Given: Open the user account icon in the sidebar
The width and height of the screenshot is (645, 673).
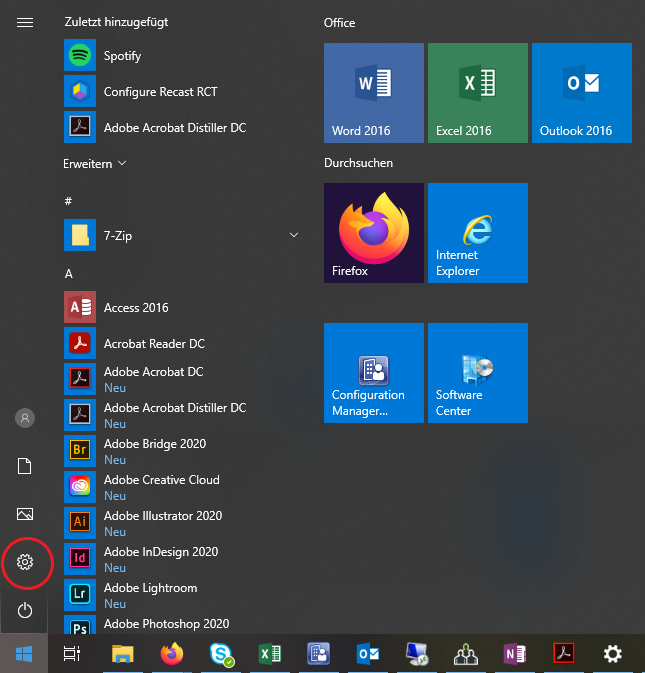Looking at the screenshot, I should (25, 418).
